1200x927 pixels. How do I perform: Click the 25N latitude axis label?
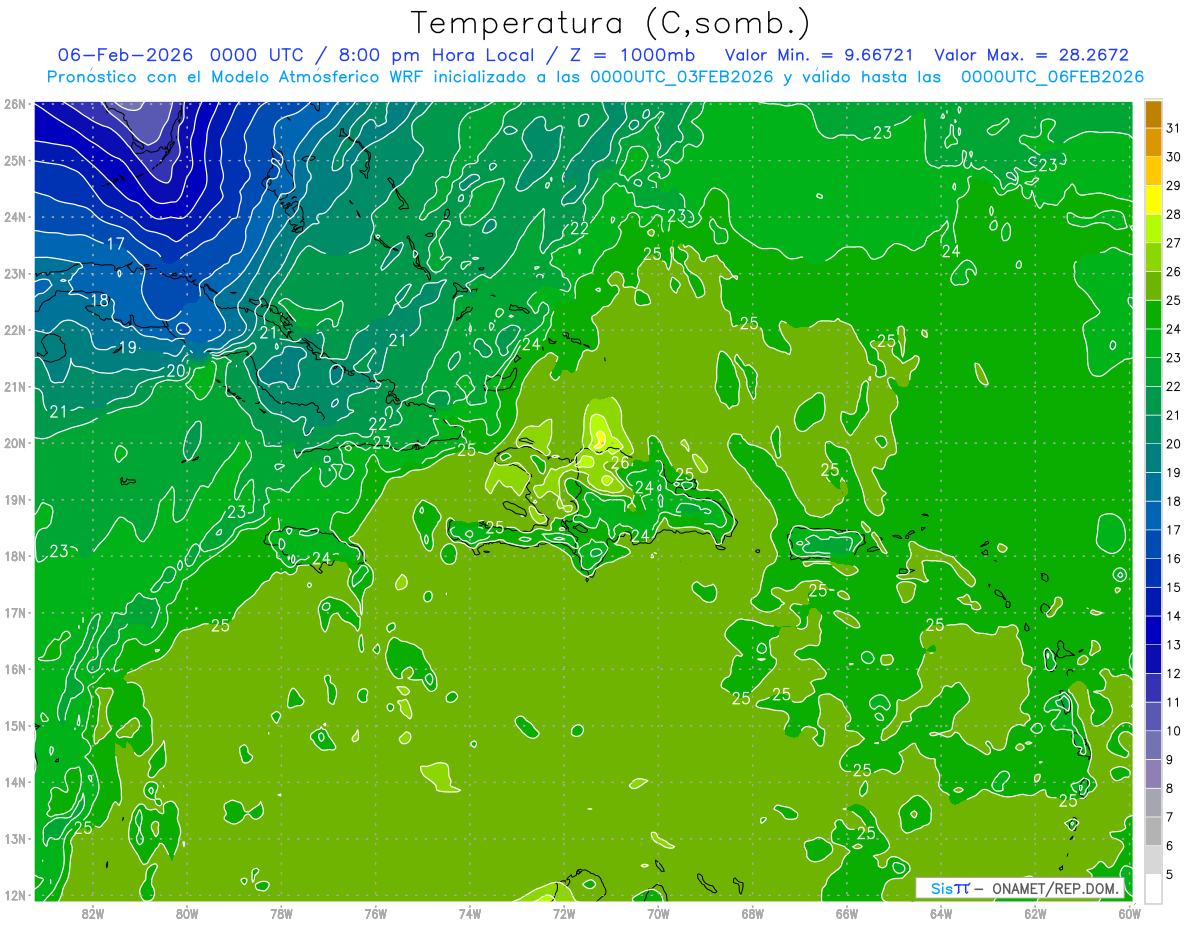coord(14,160)
